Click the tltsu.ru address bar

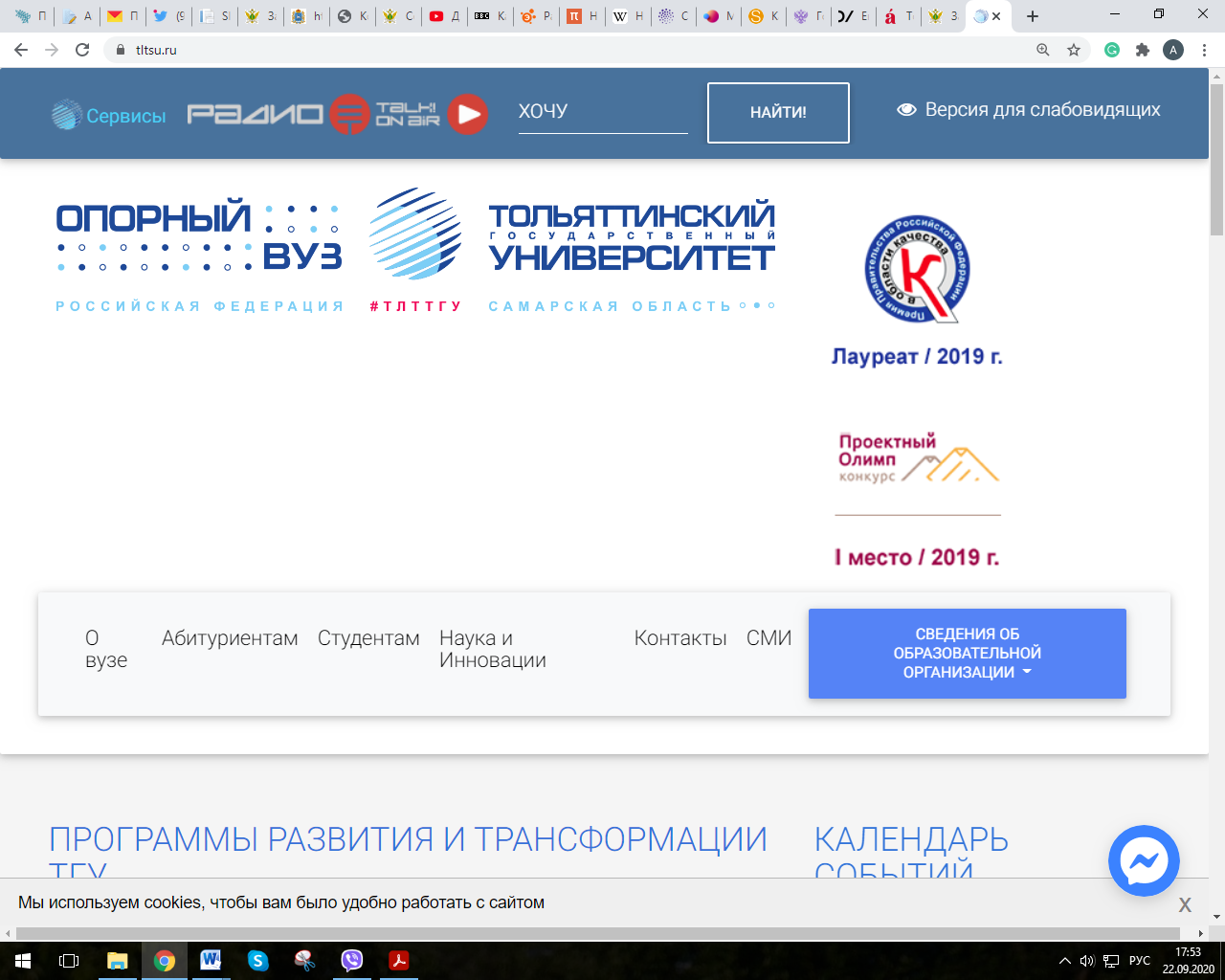(574, 50)
